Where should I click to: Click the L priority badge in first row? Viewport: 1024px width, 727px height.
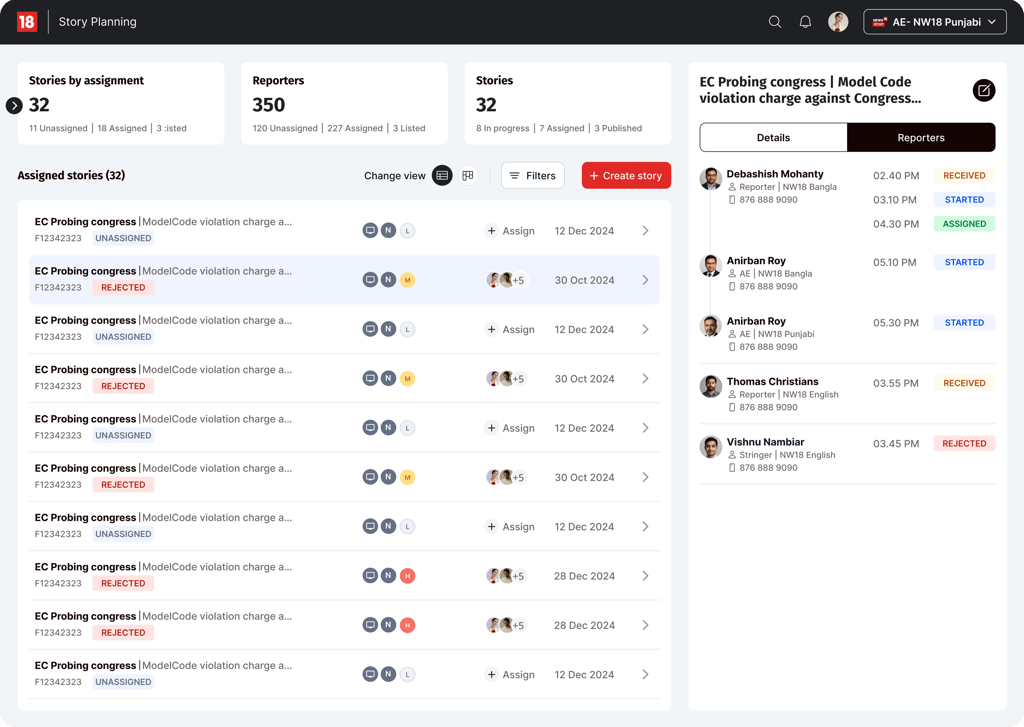click(x=408, y=231)
